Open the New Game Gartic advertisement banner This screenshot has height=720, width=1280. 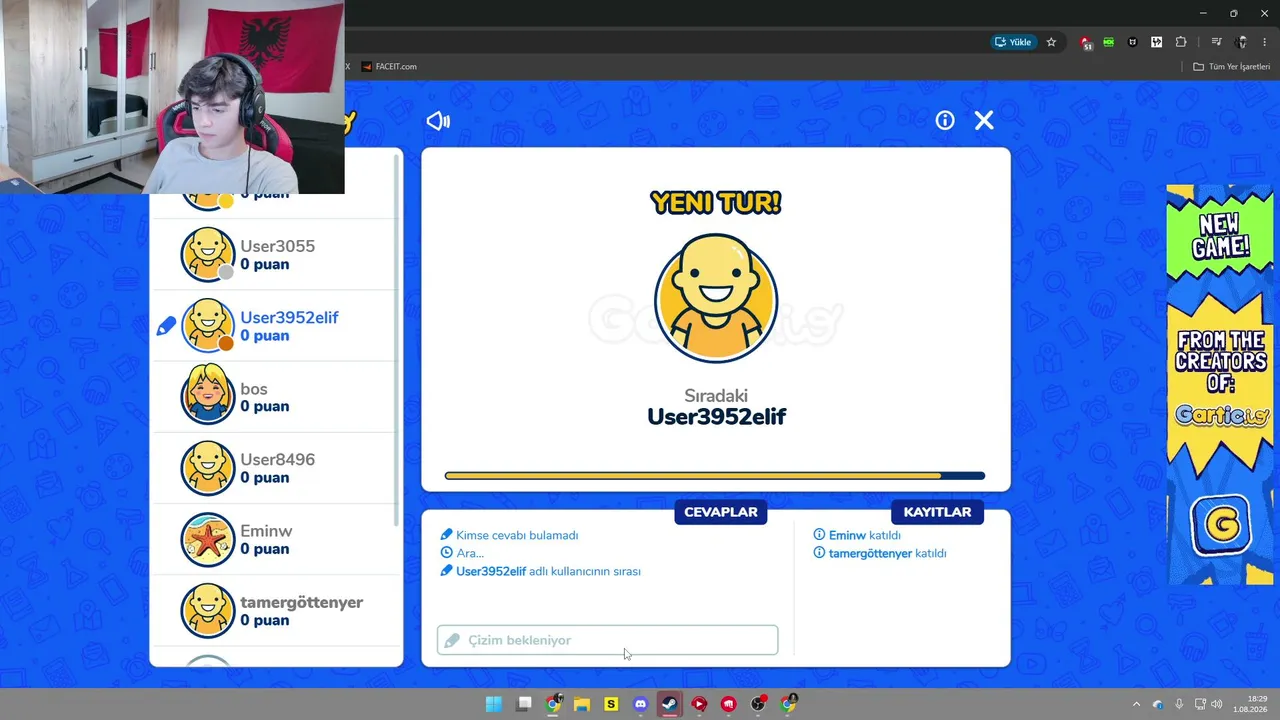(x=1219, y=385)
